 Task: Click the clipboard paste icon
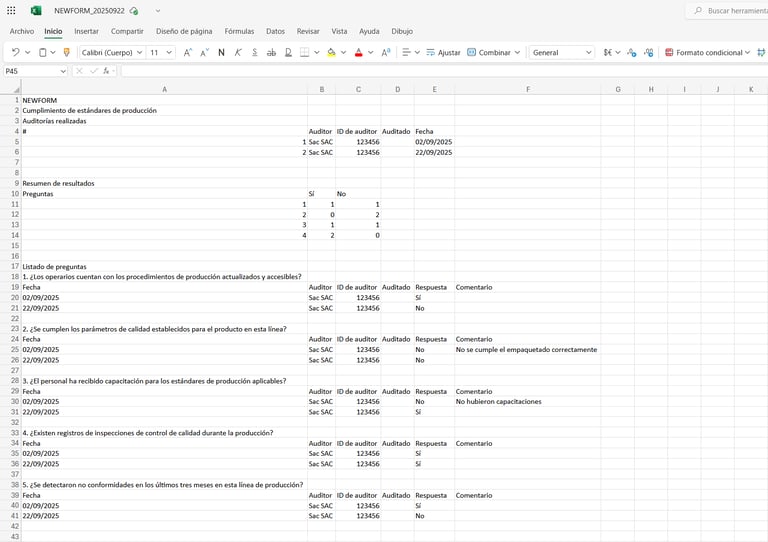(x=43, y=52)
